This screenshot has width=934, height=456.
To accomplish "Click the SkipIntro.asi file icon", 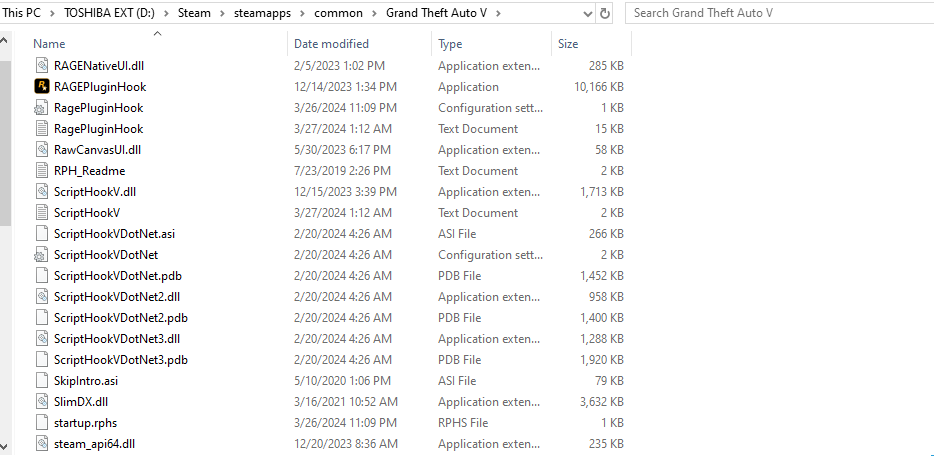I will (x=41, y=381).
